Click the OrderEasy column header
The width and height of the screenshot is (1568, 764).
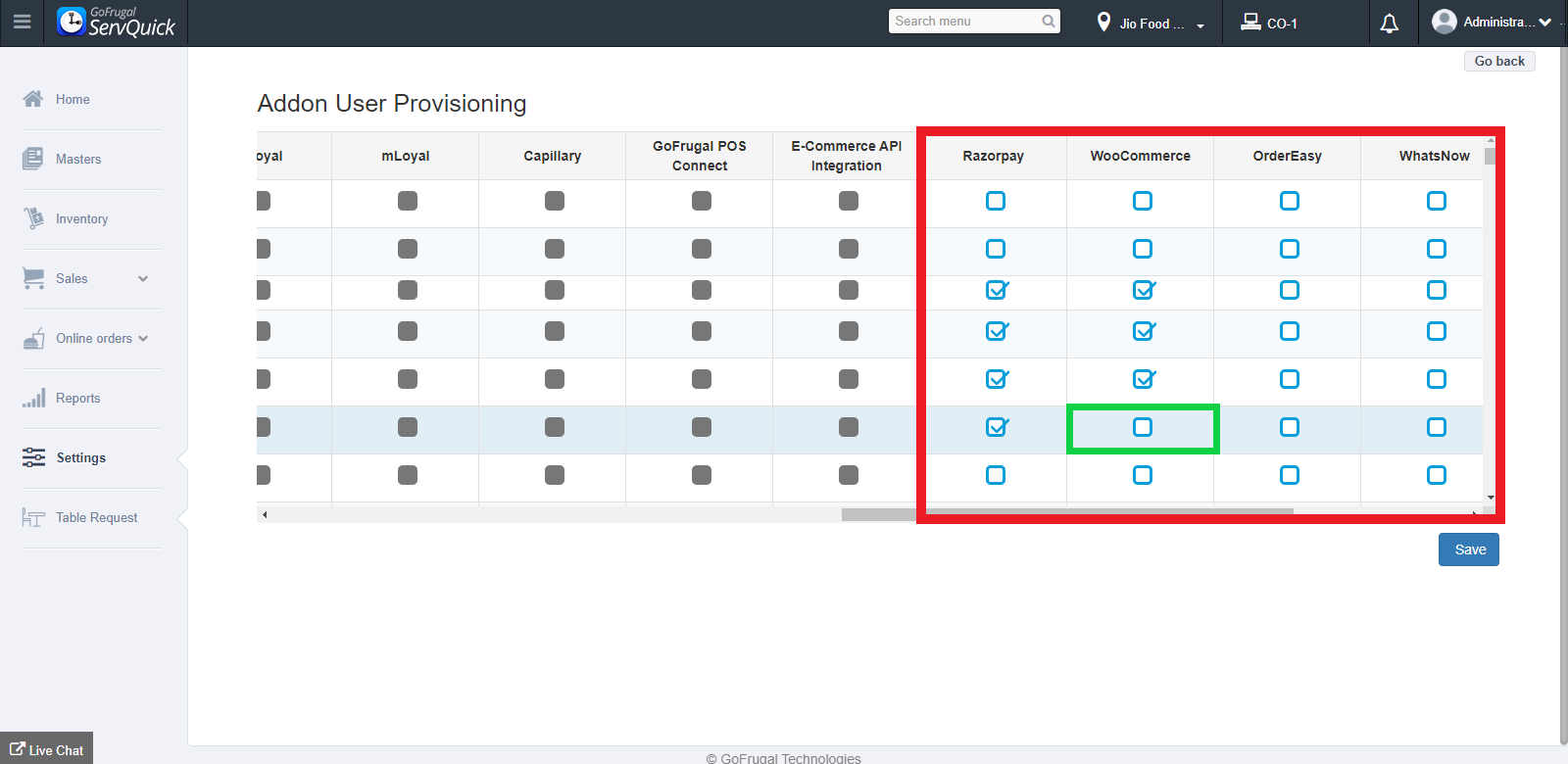pyautogui.click(x=1288, y=156)
